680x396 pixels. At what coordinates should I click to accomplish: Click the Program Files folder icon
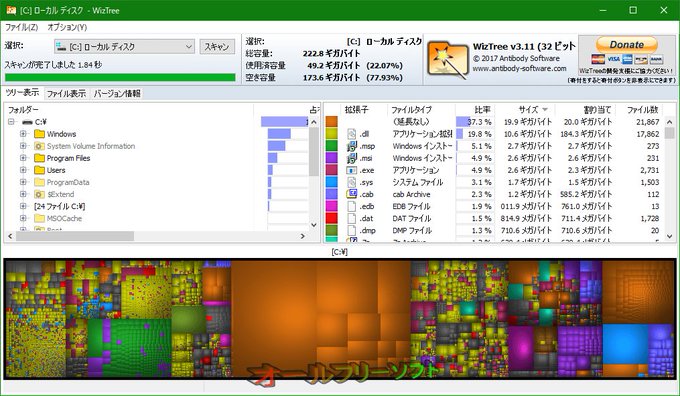[39, 158]
